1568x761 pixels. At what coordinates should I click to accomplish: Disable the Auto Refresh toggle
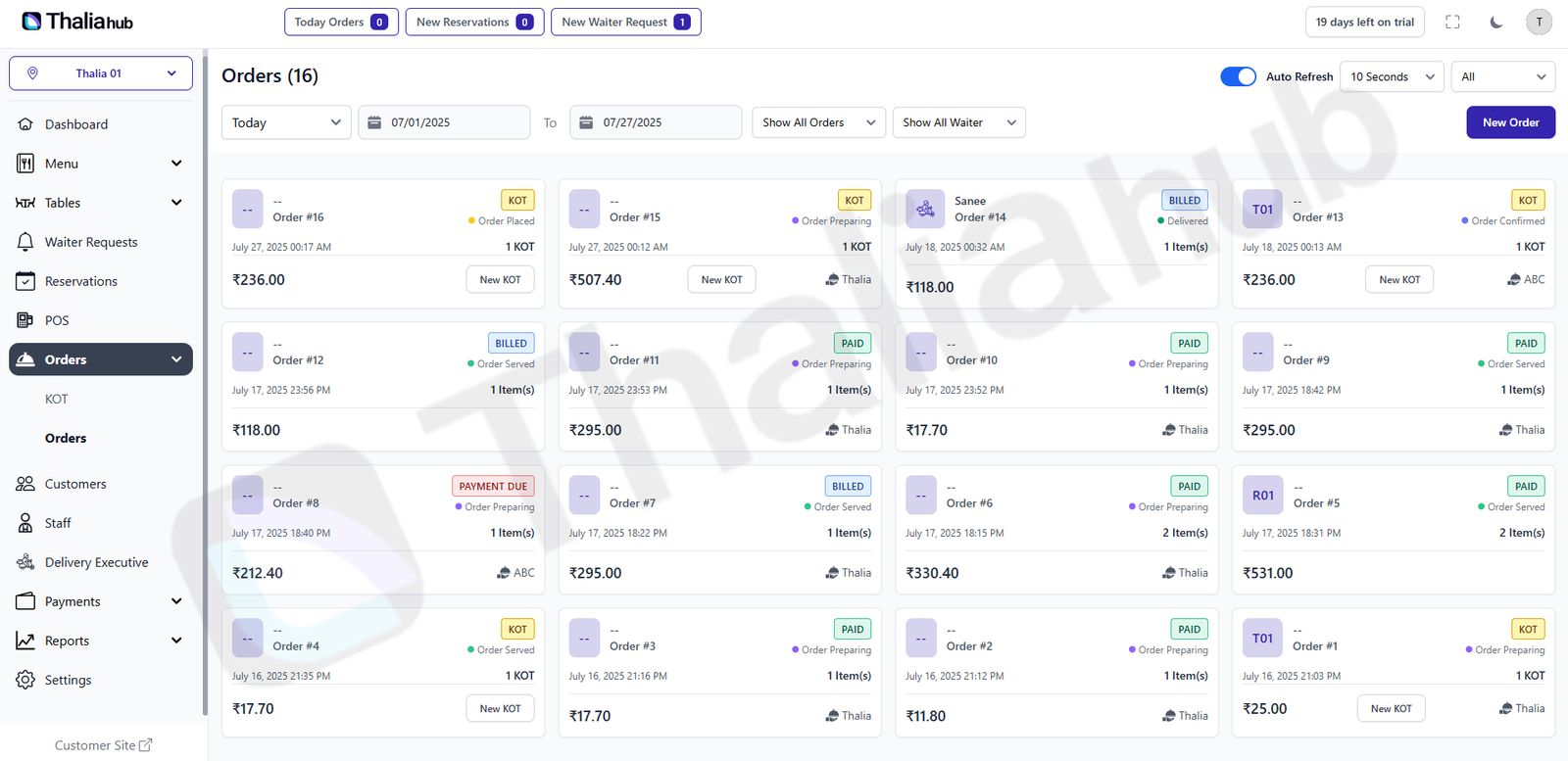[x=1238, y=76]
